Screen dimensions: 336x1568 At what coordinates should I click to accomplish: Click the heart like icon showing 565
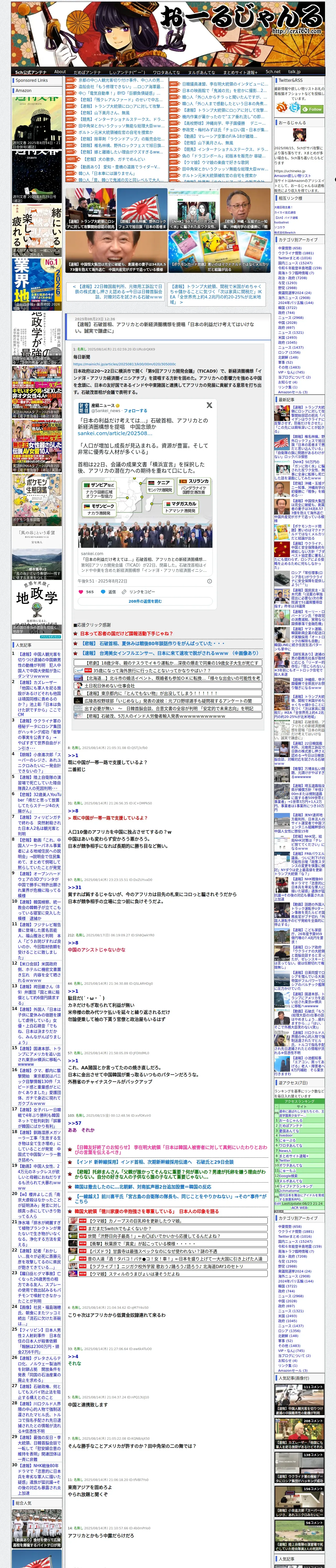[81, 592]
